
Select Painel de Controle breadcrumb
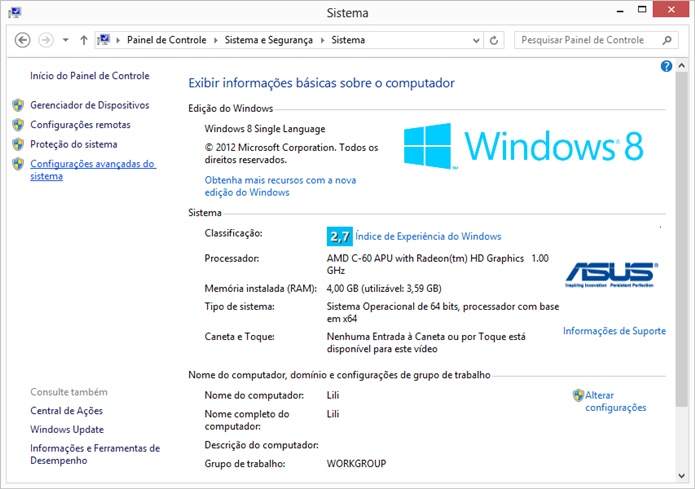point(167,40)
